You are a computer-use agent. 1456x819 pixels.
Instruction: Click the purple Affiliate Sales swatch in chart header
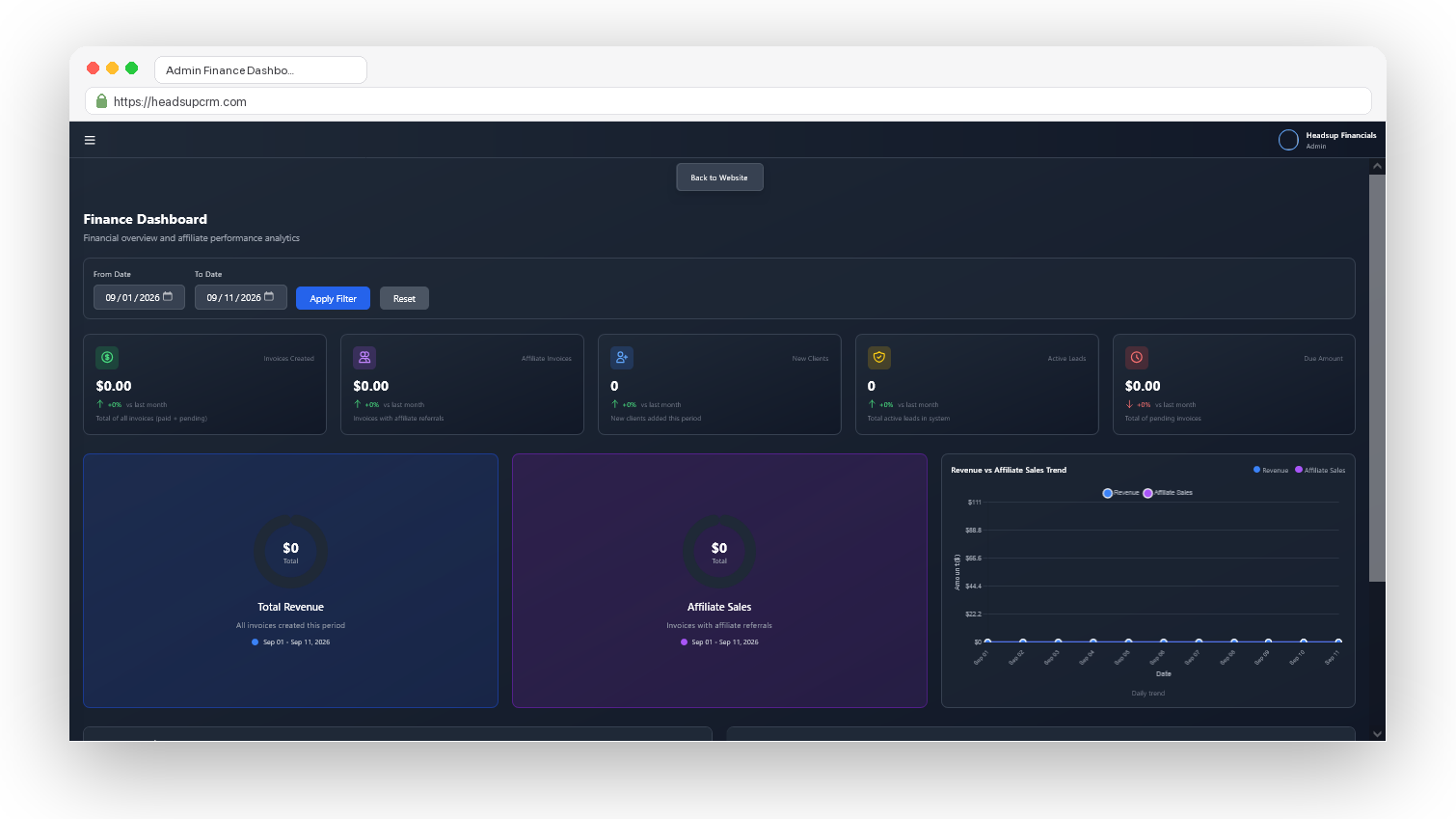coord(1298,470)
